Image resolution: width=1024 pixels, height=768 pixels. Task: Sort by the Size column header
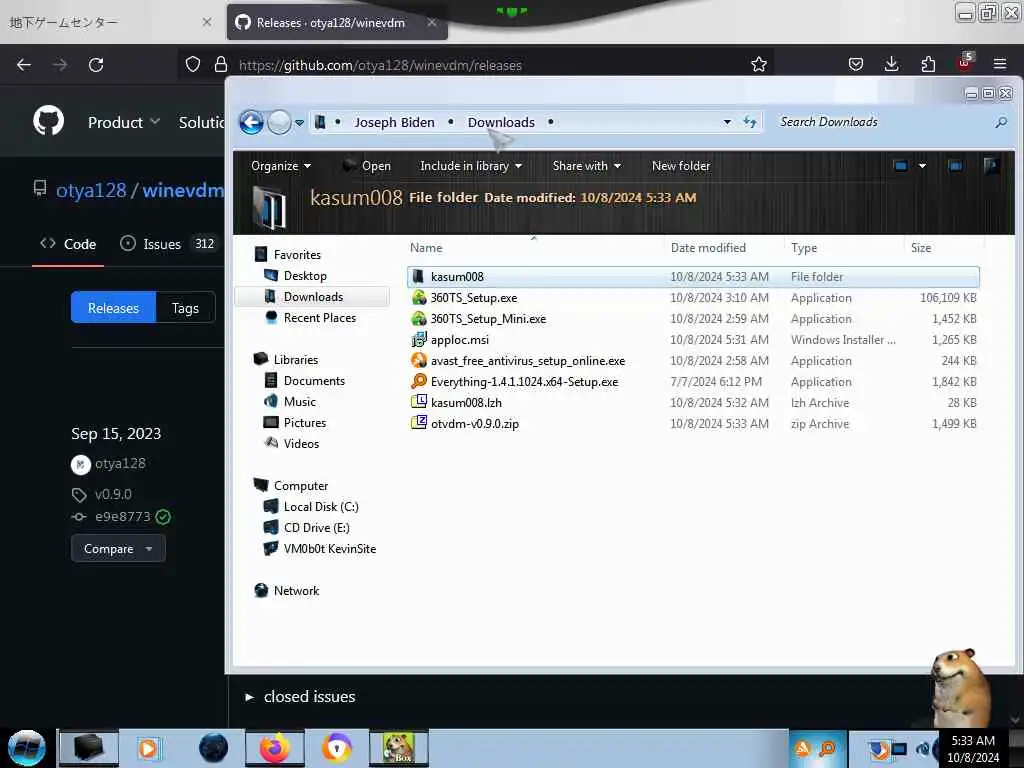pyautogui.click(x=921, y=248)
